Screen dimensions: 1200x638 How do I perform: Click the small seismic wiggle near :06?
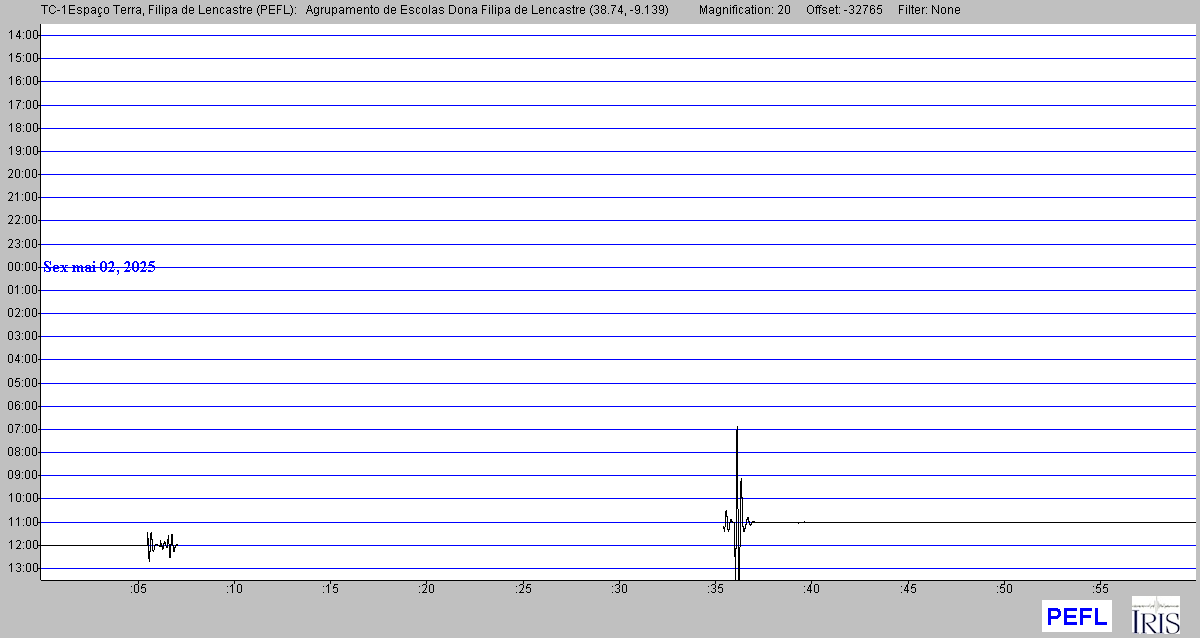click(x=161, y=545)
